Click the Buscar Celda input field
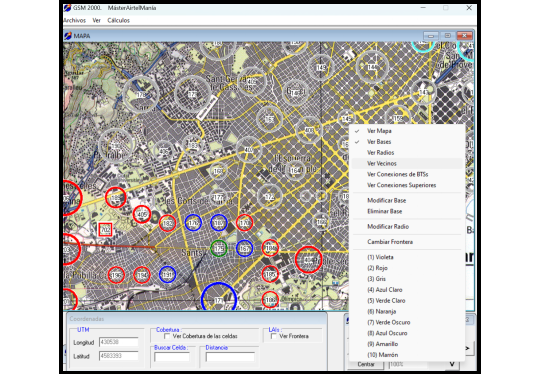540x374 pixels. (172, 357)
